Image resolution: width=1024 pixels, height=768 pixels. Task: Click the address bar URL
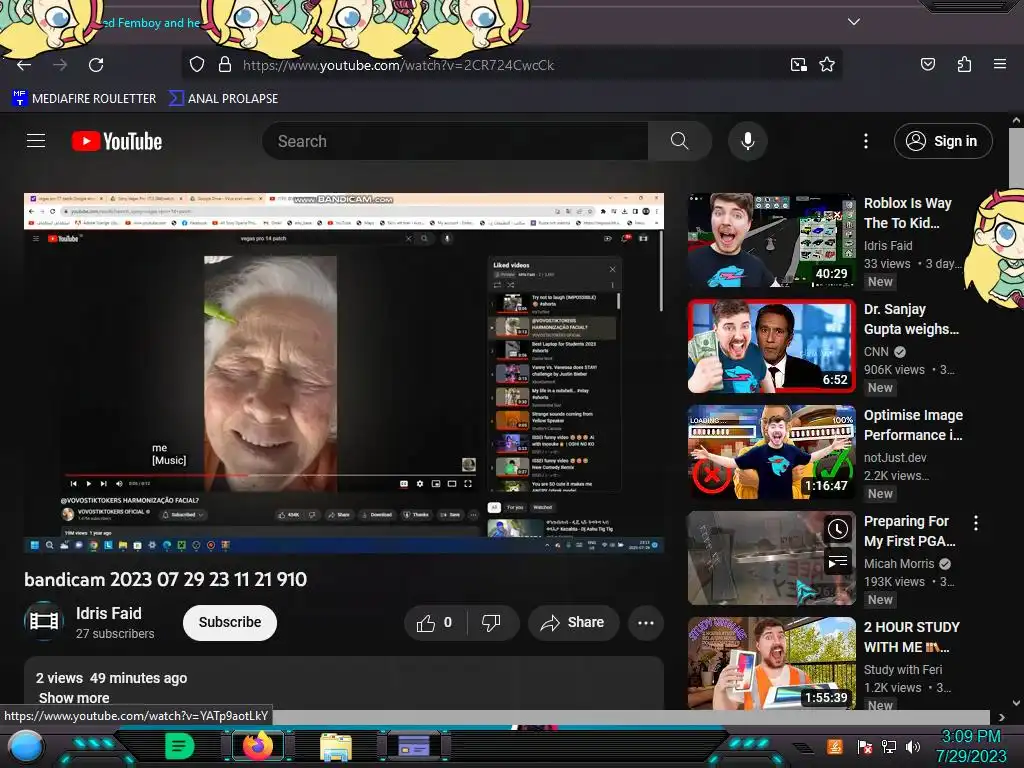tap(398, 65)
